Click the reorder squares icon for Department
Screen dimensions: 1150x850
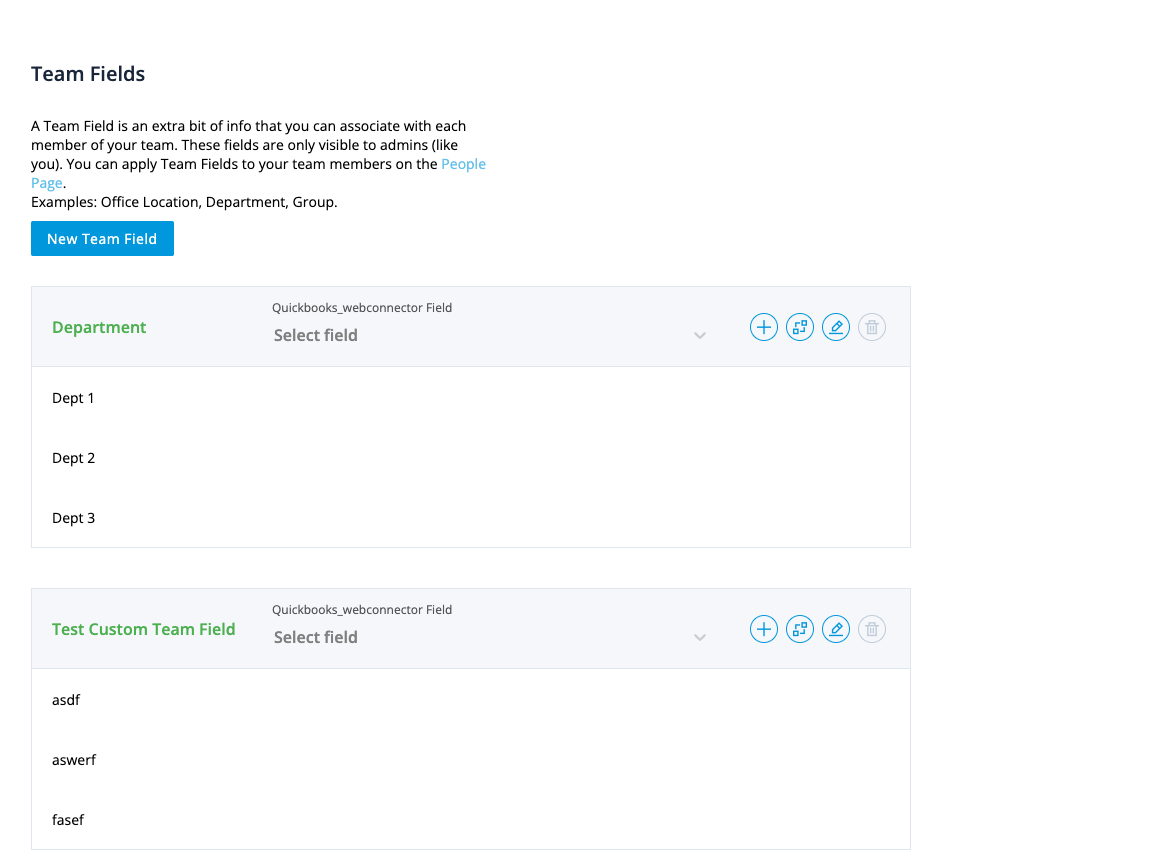tap(800, 327)
